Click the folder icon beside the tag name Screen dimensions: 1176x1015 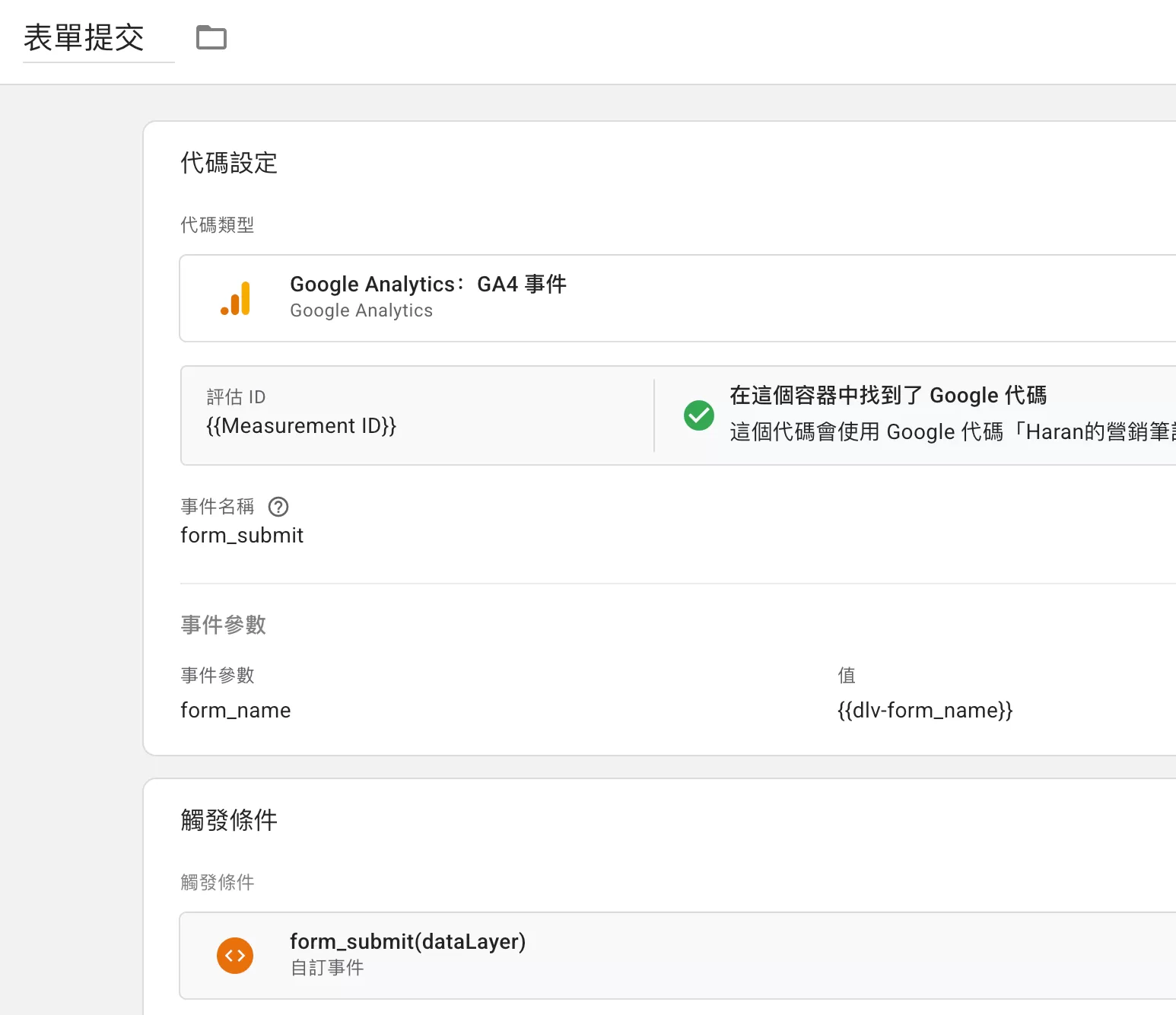(211, 37)
